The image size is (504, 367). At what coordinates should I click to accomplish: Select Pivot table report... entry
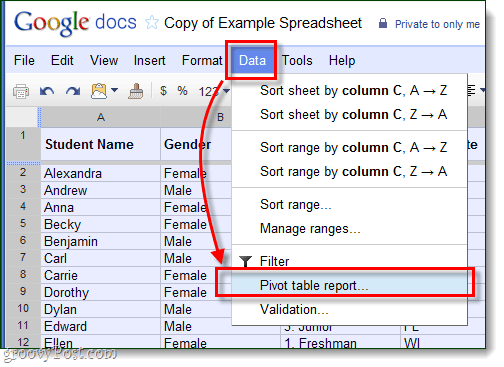[350, 285]
